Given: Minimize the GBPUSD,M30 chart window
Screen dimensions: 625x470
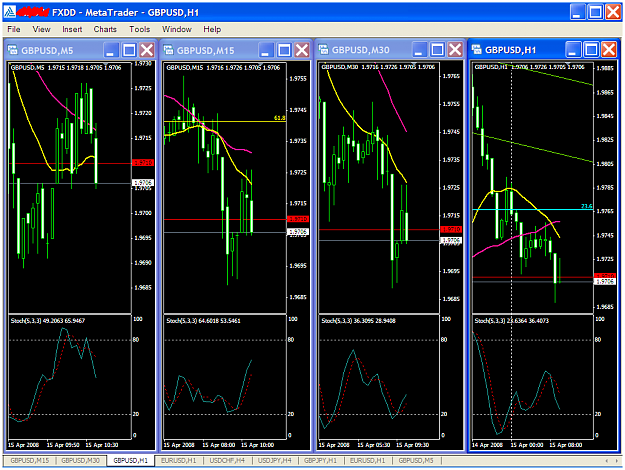Looking at the screenshot, I should point(419,50).
